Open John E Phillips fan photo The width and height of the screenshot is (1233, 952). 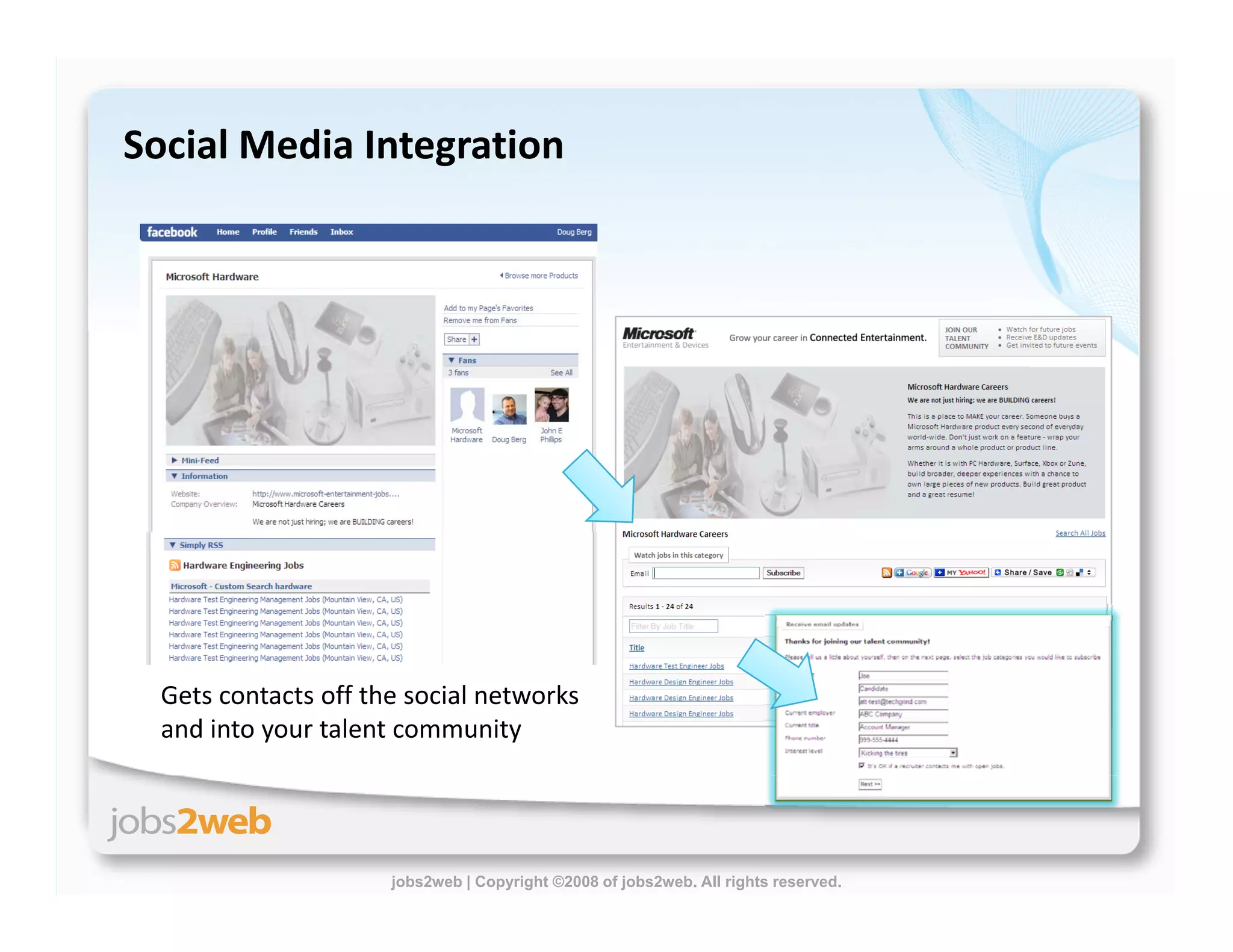point(551,406)
